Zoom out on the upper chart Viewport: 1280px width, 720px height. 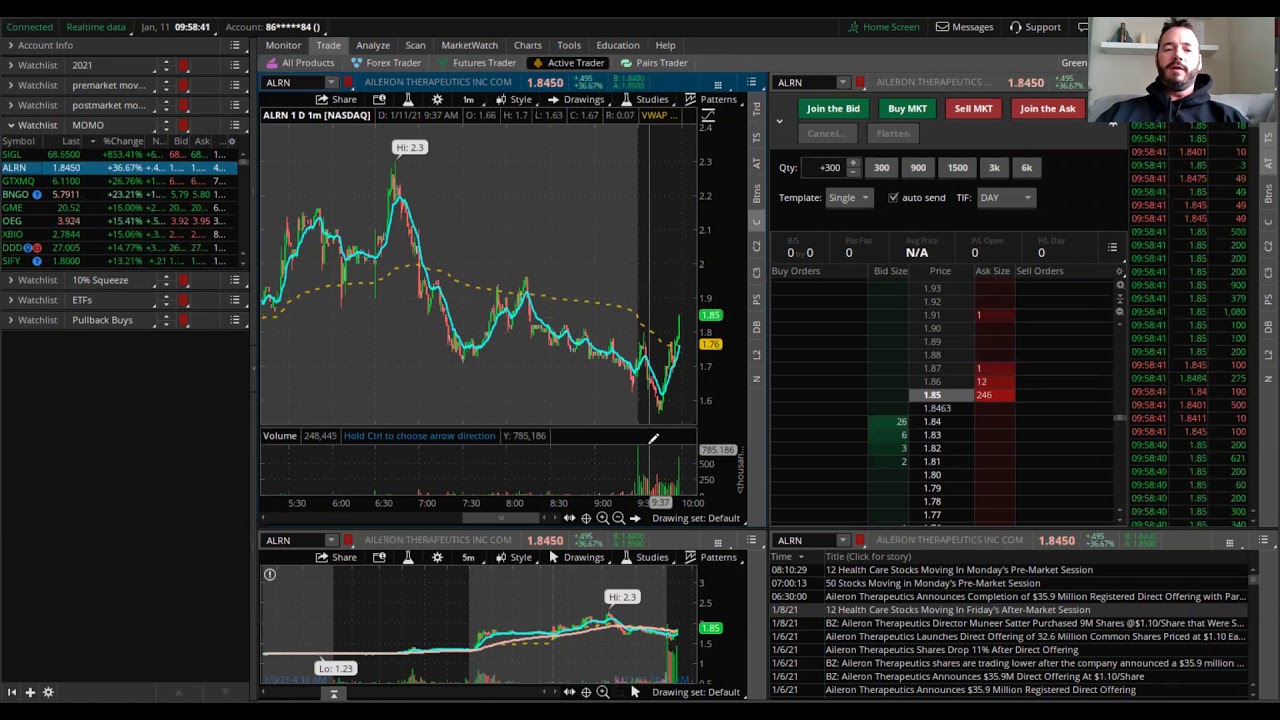tap(618, 518)
